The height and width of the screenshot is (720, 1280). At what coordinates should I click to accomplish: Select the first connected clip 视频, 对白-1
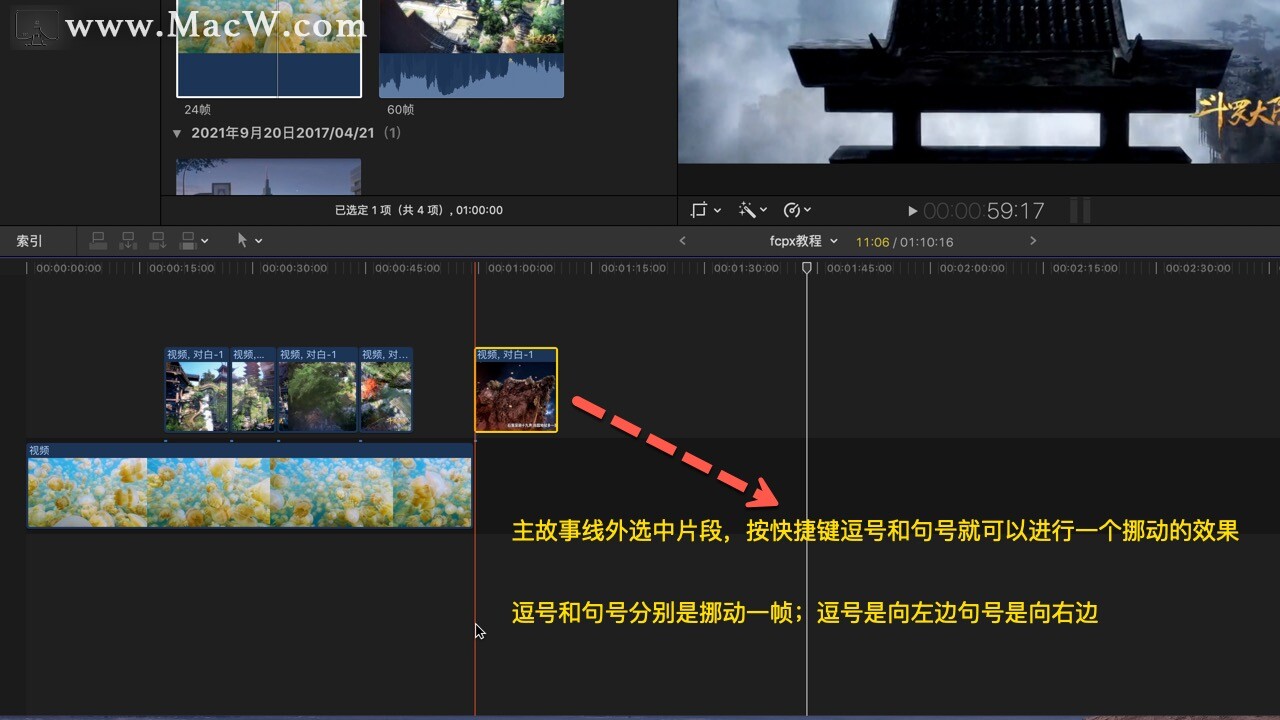(x=197, y=390)
